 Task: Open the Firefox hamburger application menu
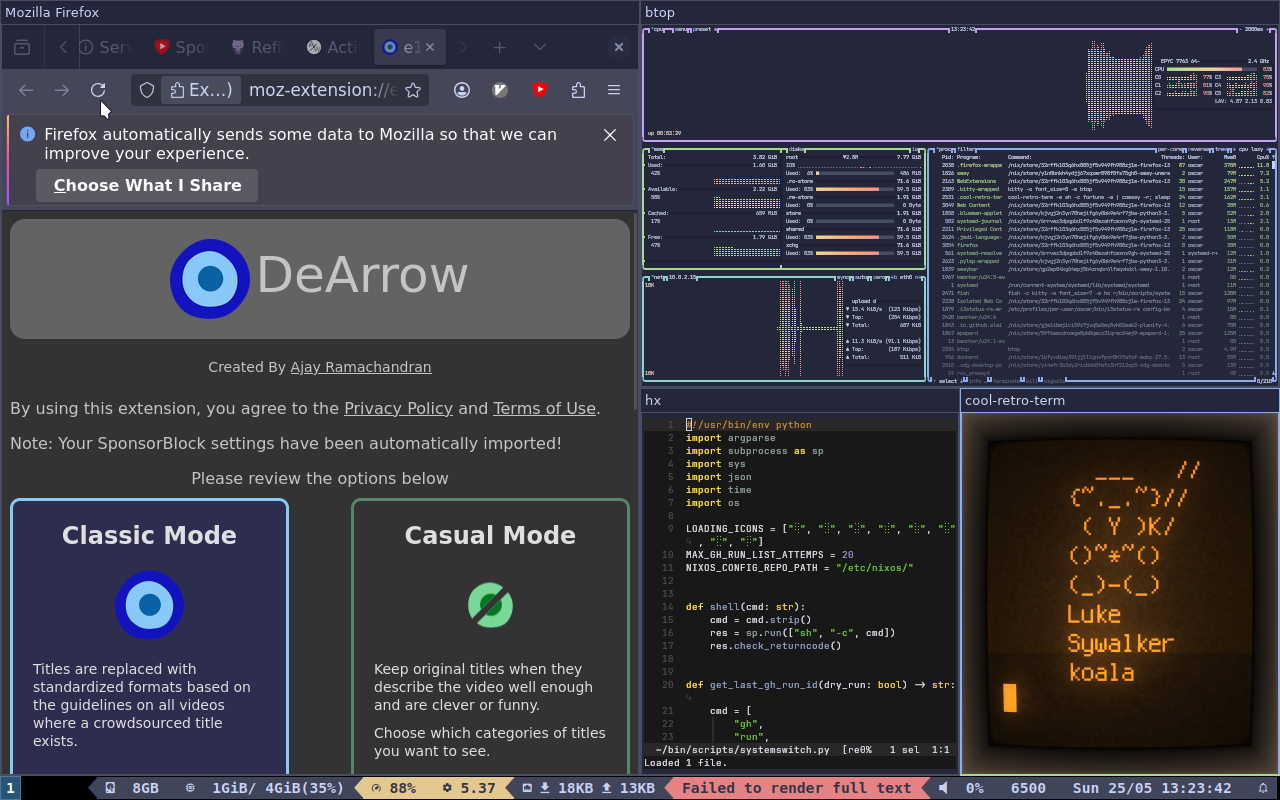pos(614,90)
